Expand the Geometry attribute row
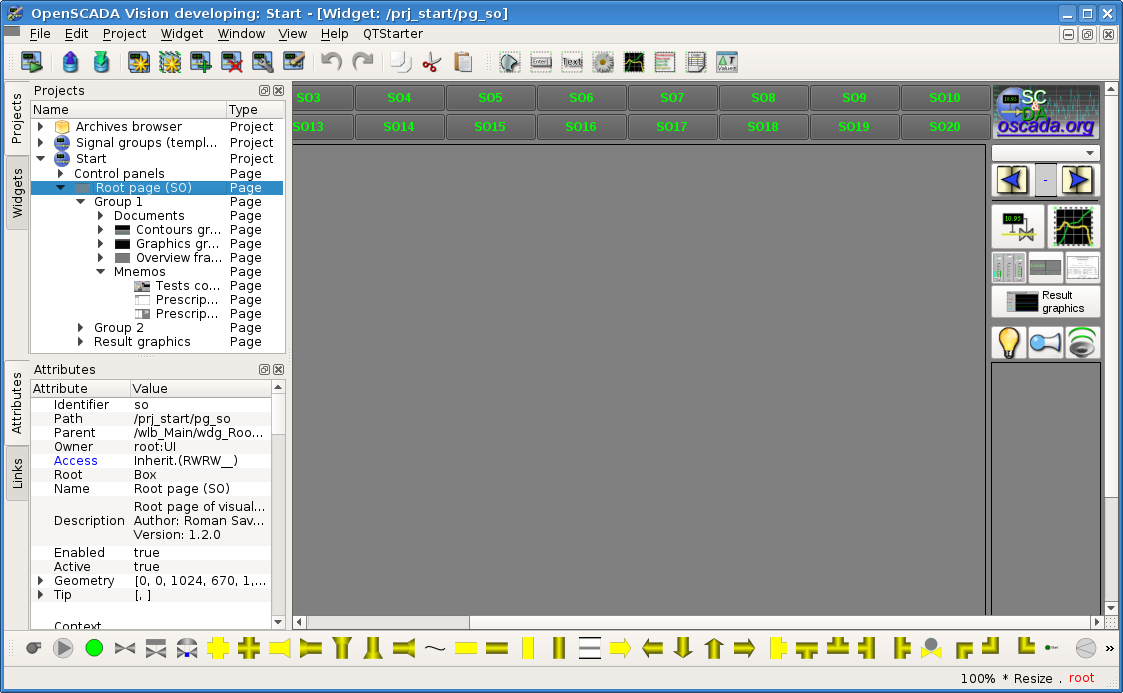The height and width of the screenshot is (693, 1123). (41, 581)
